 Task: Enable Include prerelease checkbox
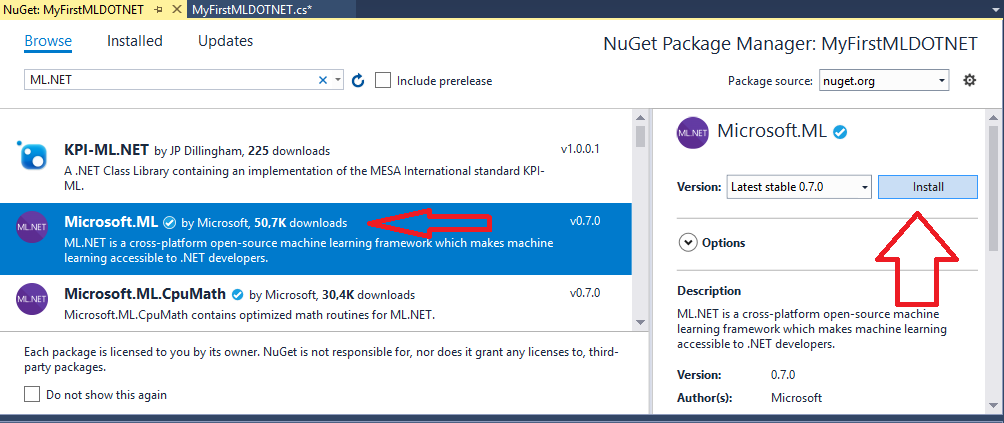(383, 81)
